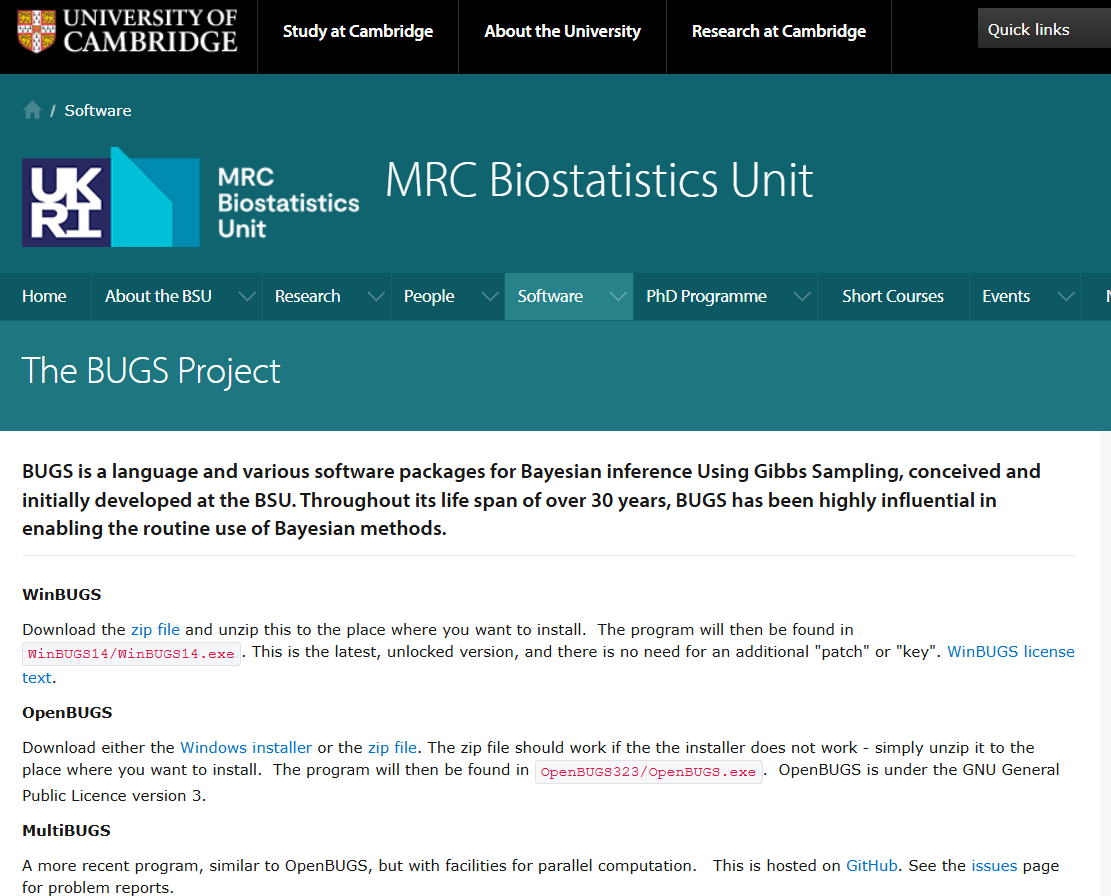Image resolution: width=1111 pixels, height=896 pixels.
Task: Download the WinBUGS zip file link
Action: pyautogui.click(x=155, y=630)
